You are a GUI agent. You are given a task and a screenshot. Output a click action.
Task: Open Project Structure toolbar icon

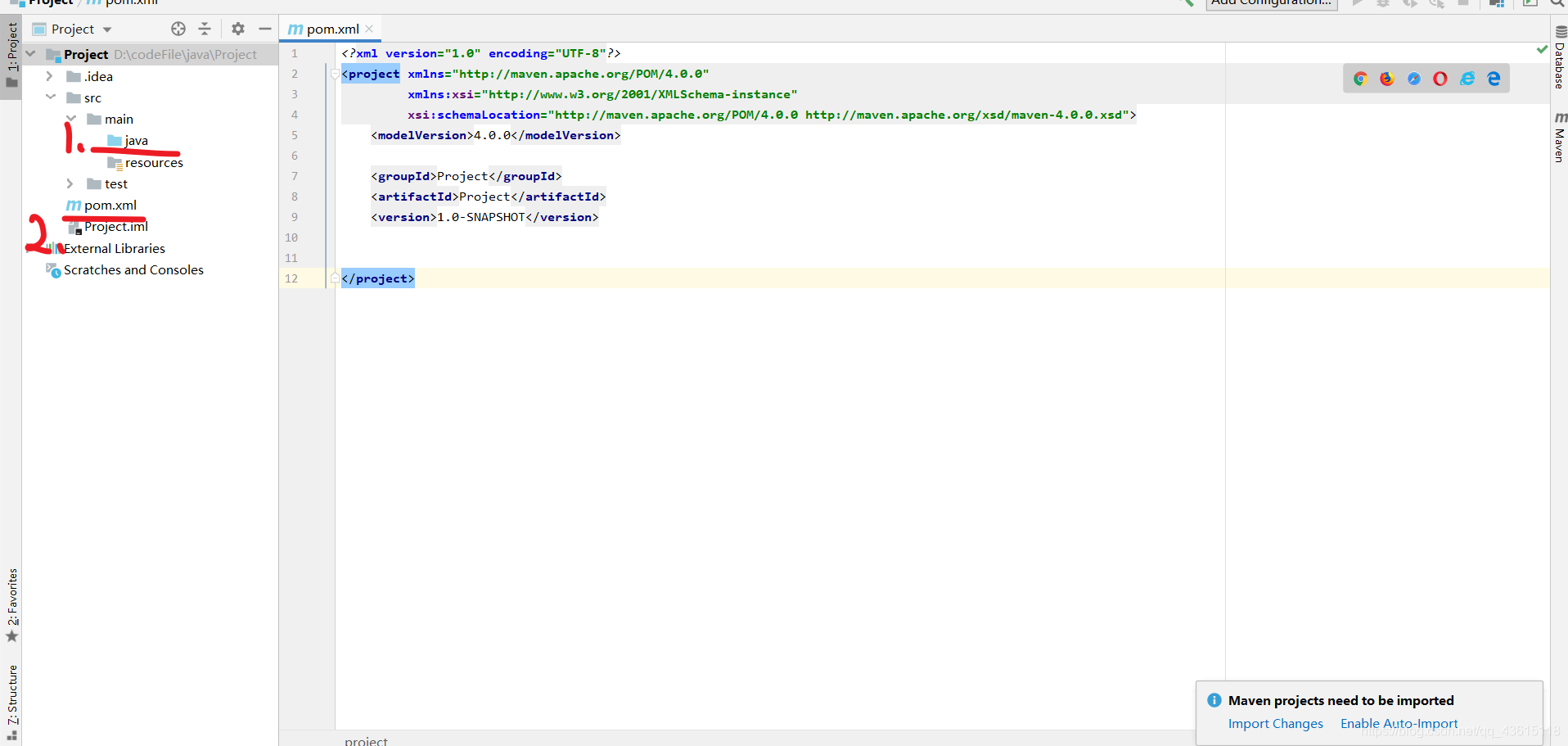1497,3
